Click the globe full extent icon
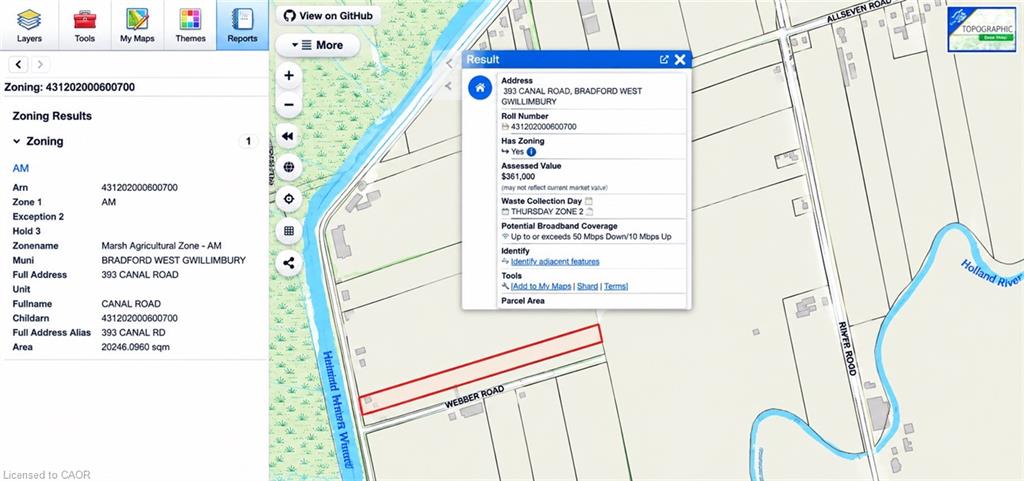 point(289,167)
